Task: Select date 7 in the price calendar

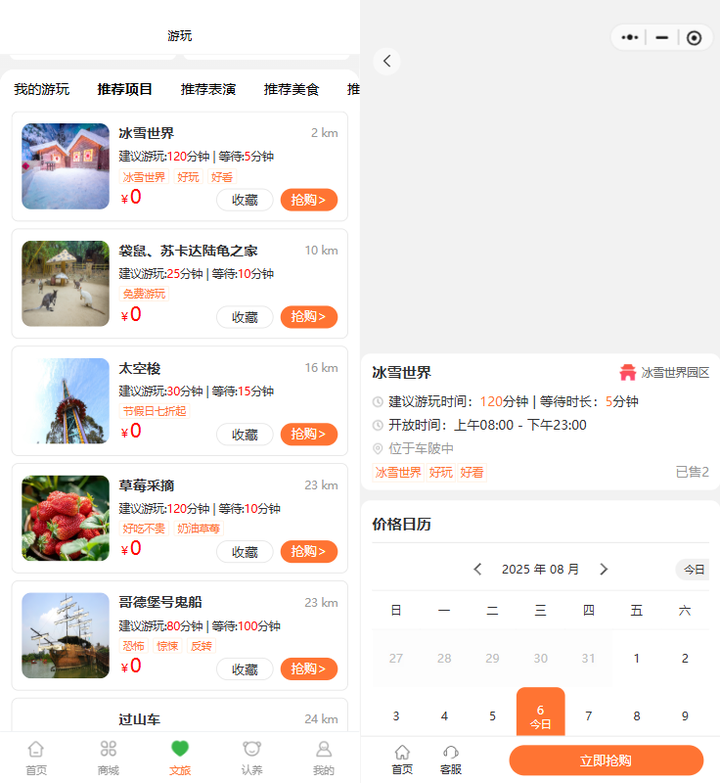Action: coord(589,716)
